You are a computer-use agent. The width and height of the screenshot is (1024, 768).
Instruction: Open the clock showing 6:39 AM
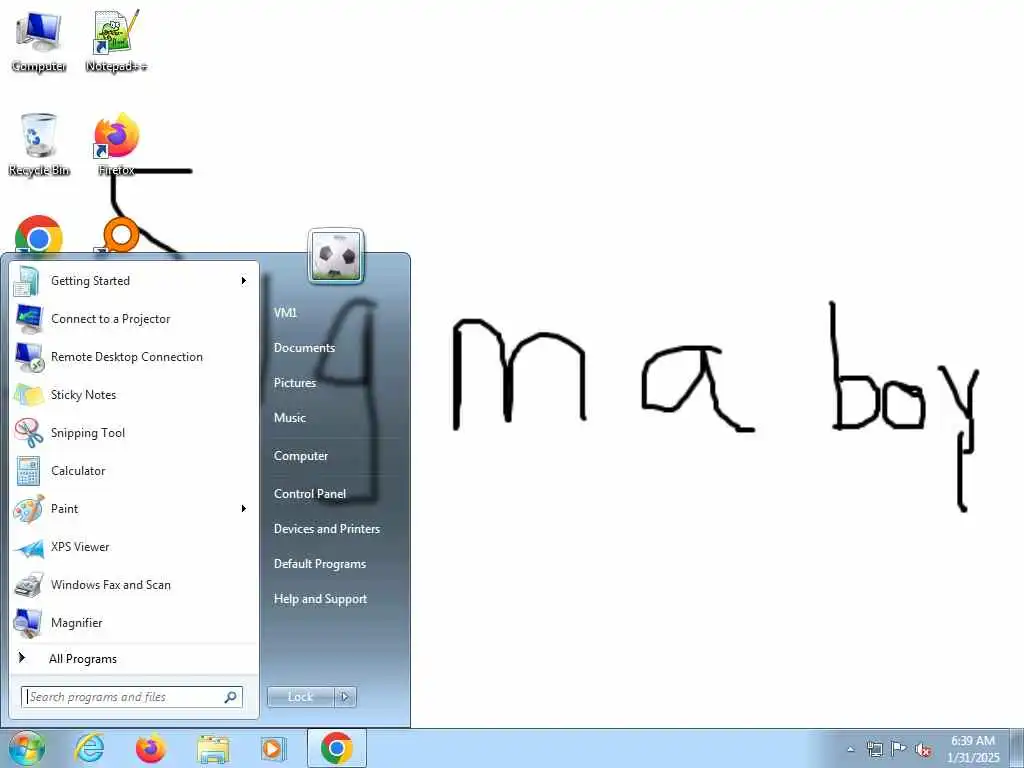pyautogui.click(x=973, y=749)
